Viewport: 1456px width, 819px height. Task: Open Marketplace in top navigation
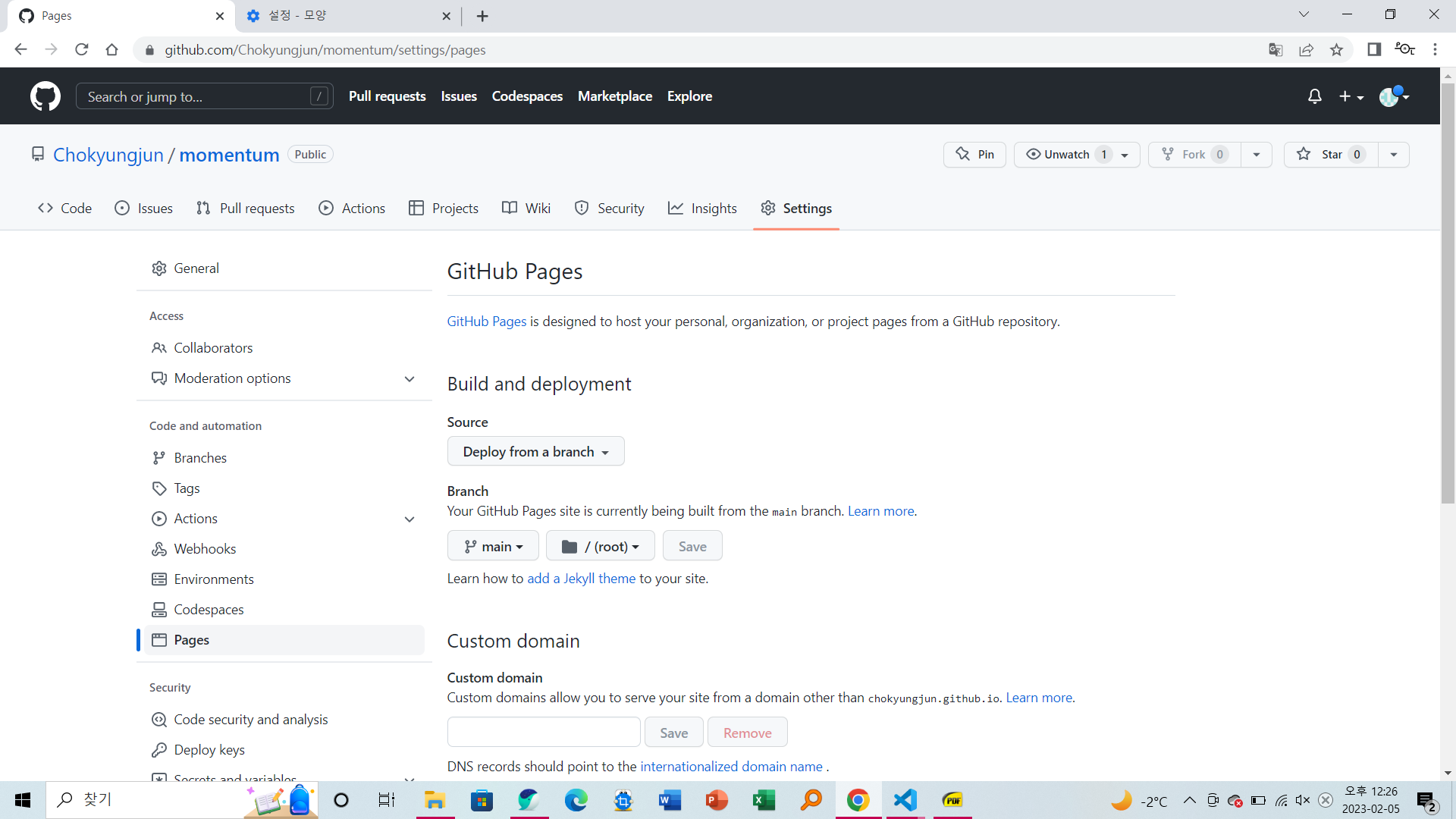click(615, 96)
